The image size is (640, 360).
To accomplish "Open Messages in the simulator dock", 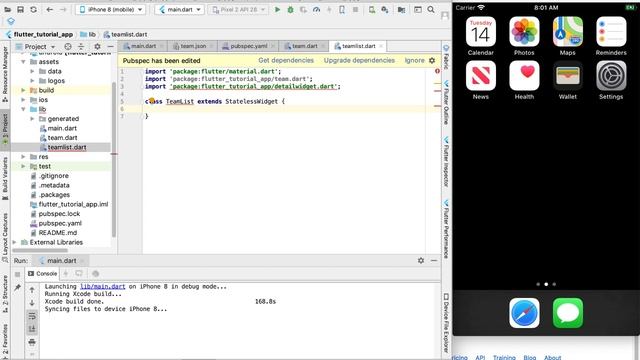I will click(568, 313).
